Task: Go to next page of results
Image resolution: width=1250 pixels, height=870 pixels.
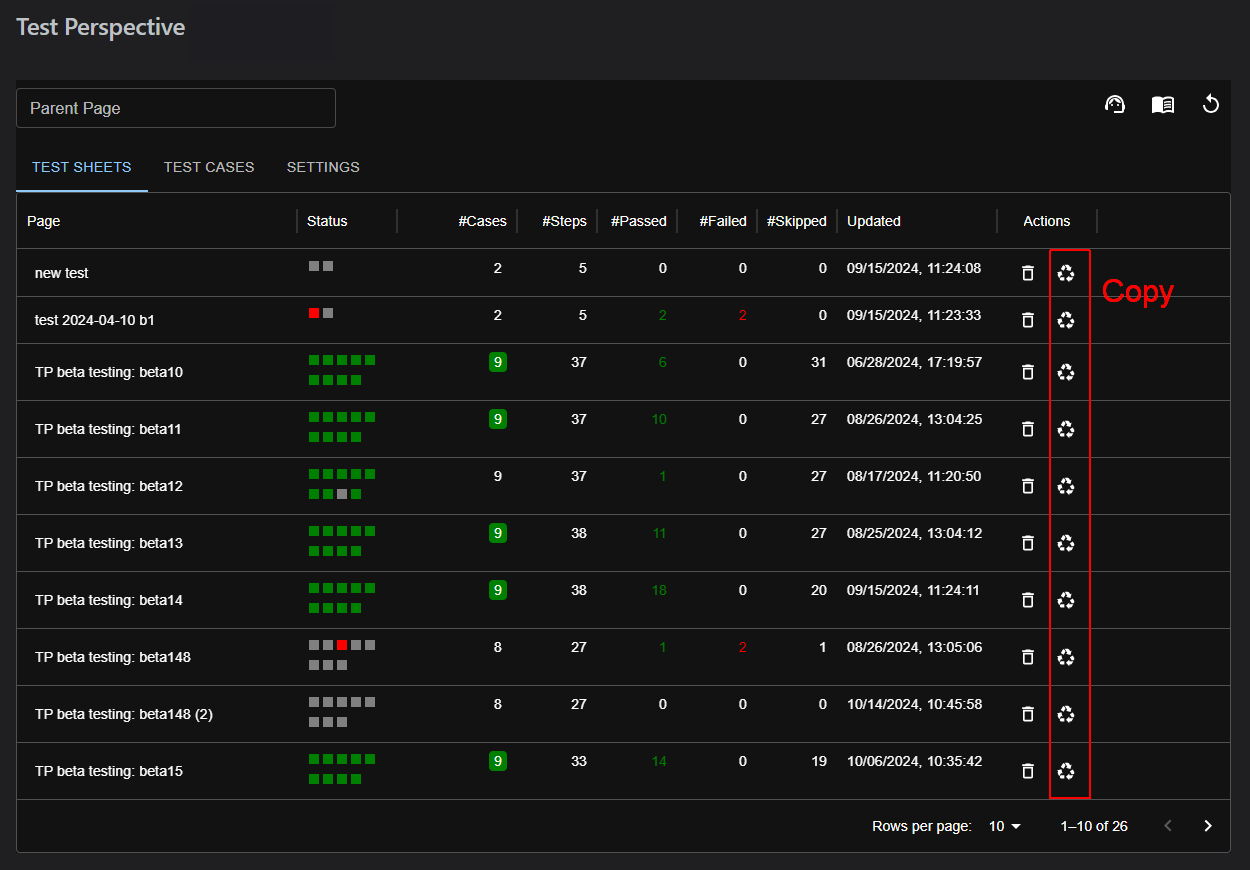Action: 1208,826
